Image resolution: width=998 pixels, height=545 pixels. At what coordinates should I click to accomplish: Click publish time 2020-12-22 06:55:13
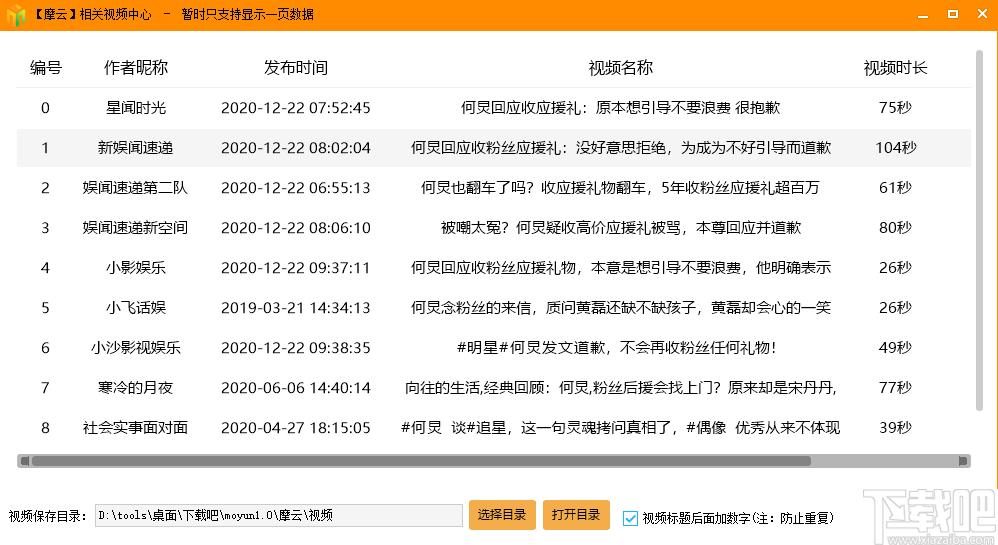(296, 188)
